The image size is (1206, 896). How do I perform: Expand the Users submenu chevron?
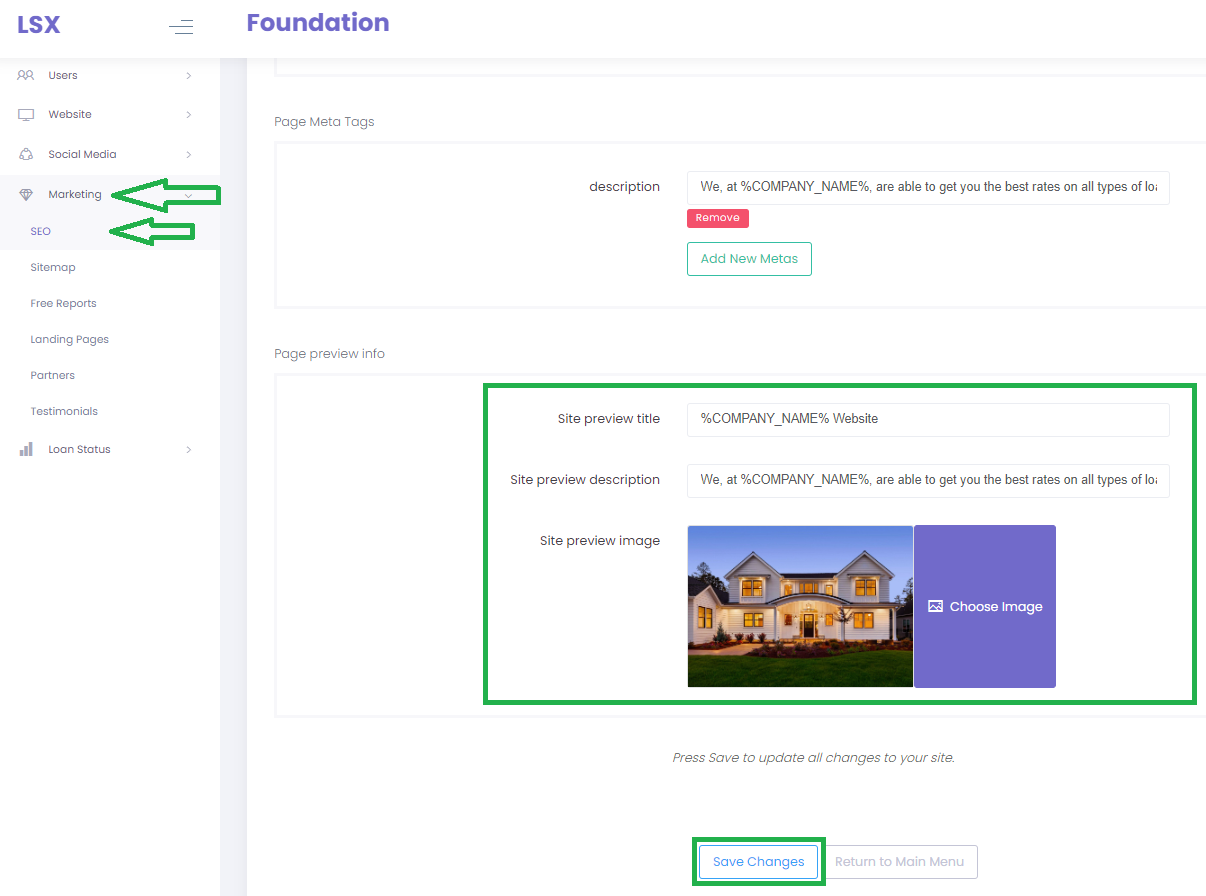pos(188,75)
